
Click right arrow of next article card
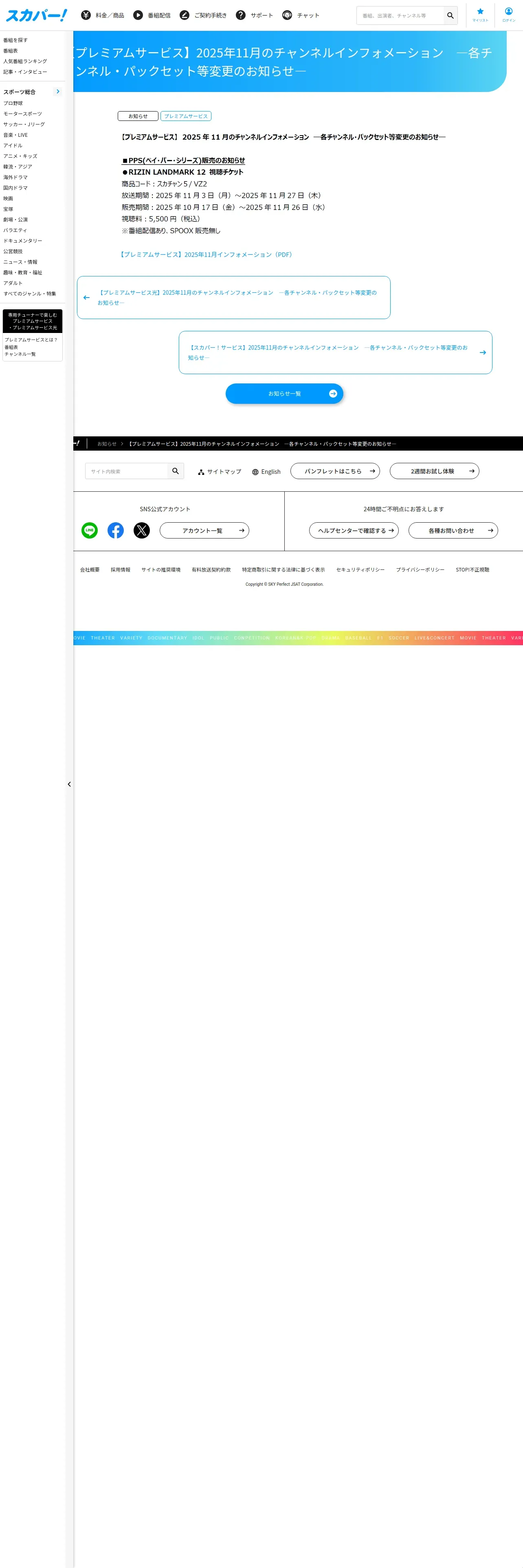pyautogui.click(x=483, y=353)
